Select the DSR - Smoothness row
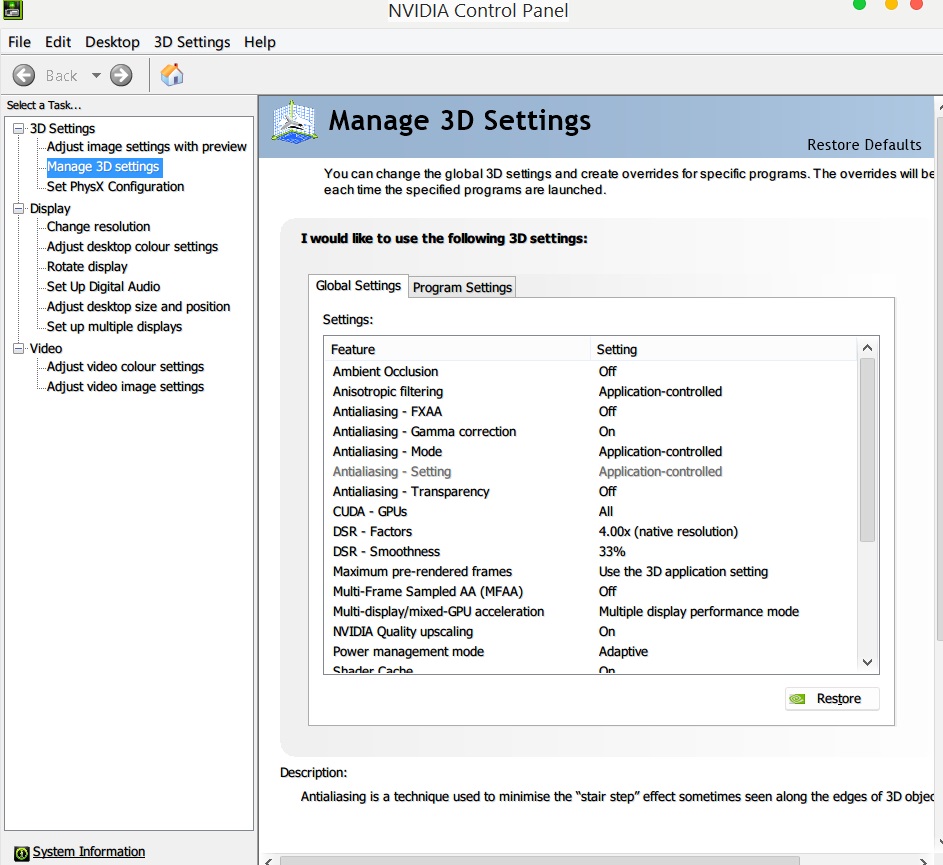The height and width of the screenshot is (865, 943). coord(592,552)
